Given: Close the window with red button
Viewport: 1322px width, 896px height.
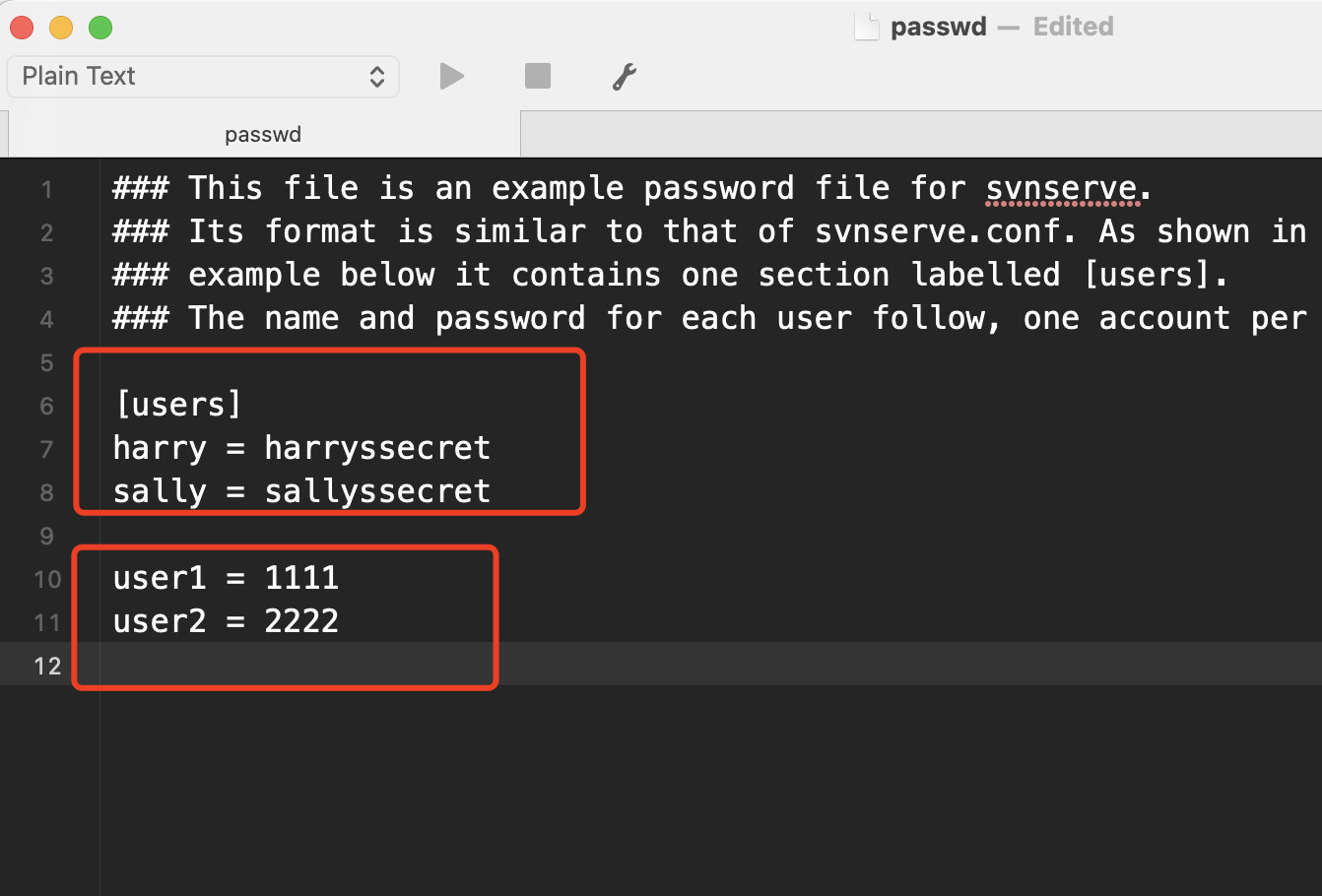Looking at the screenshot, I should (22, 28).
